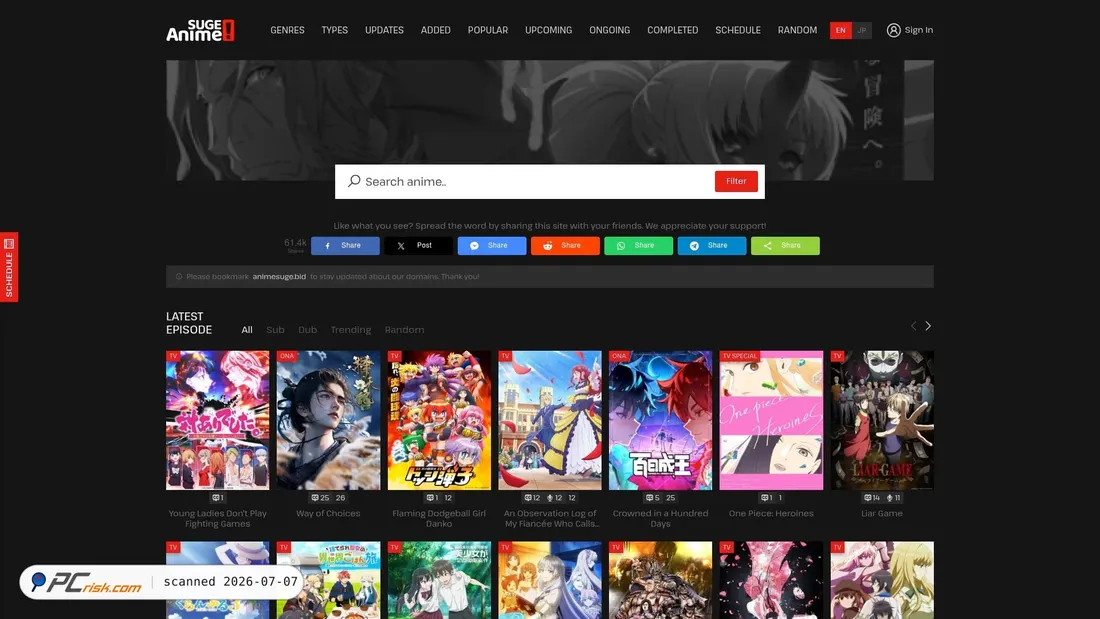Select the Dub latest-episode tab
The width and height of the screenshot is (1100, 619).
tap(307, 330)
